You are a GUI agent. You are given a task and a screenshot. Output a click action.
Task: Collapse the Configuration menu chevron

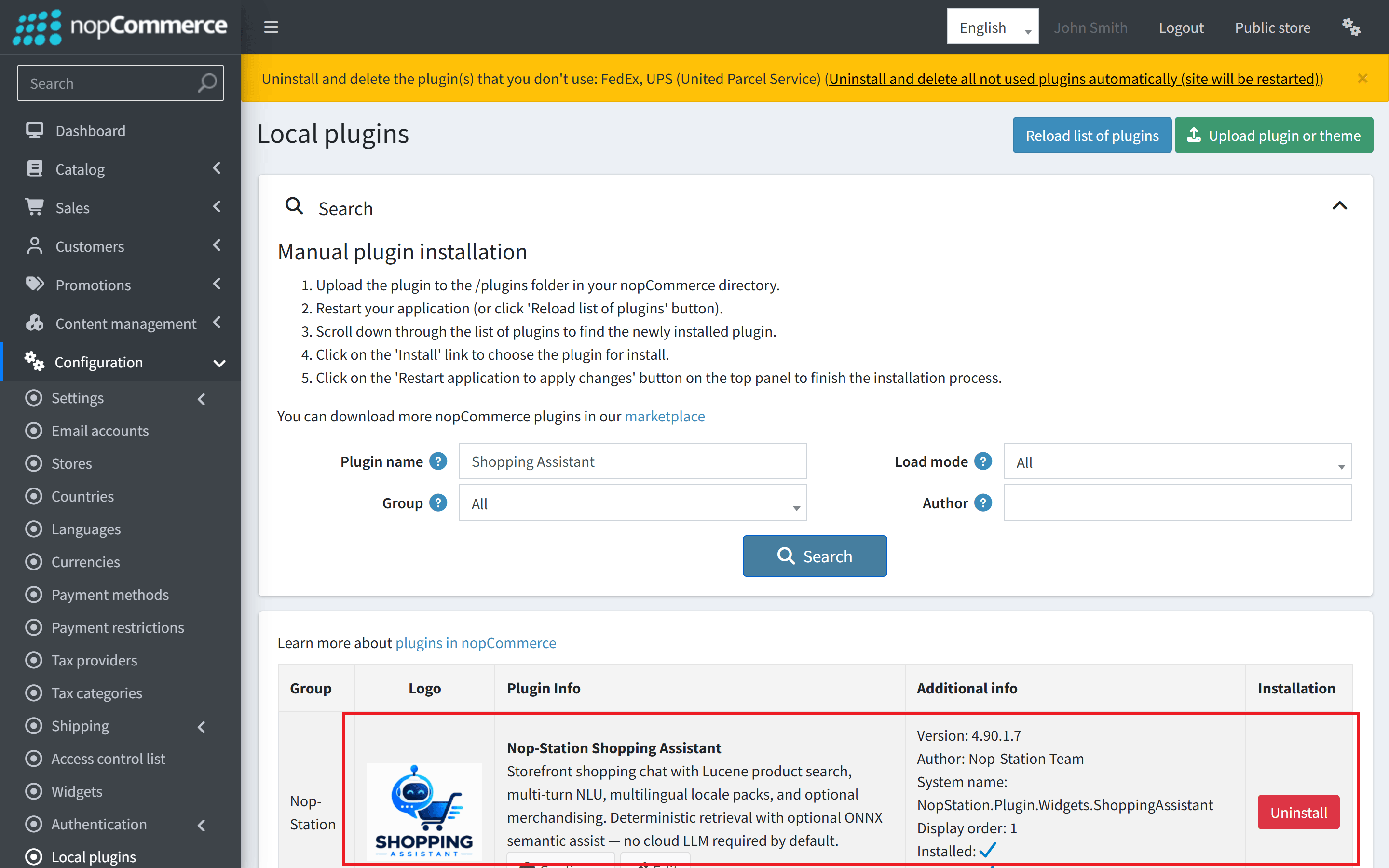click(x=219, y=363)
